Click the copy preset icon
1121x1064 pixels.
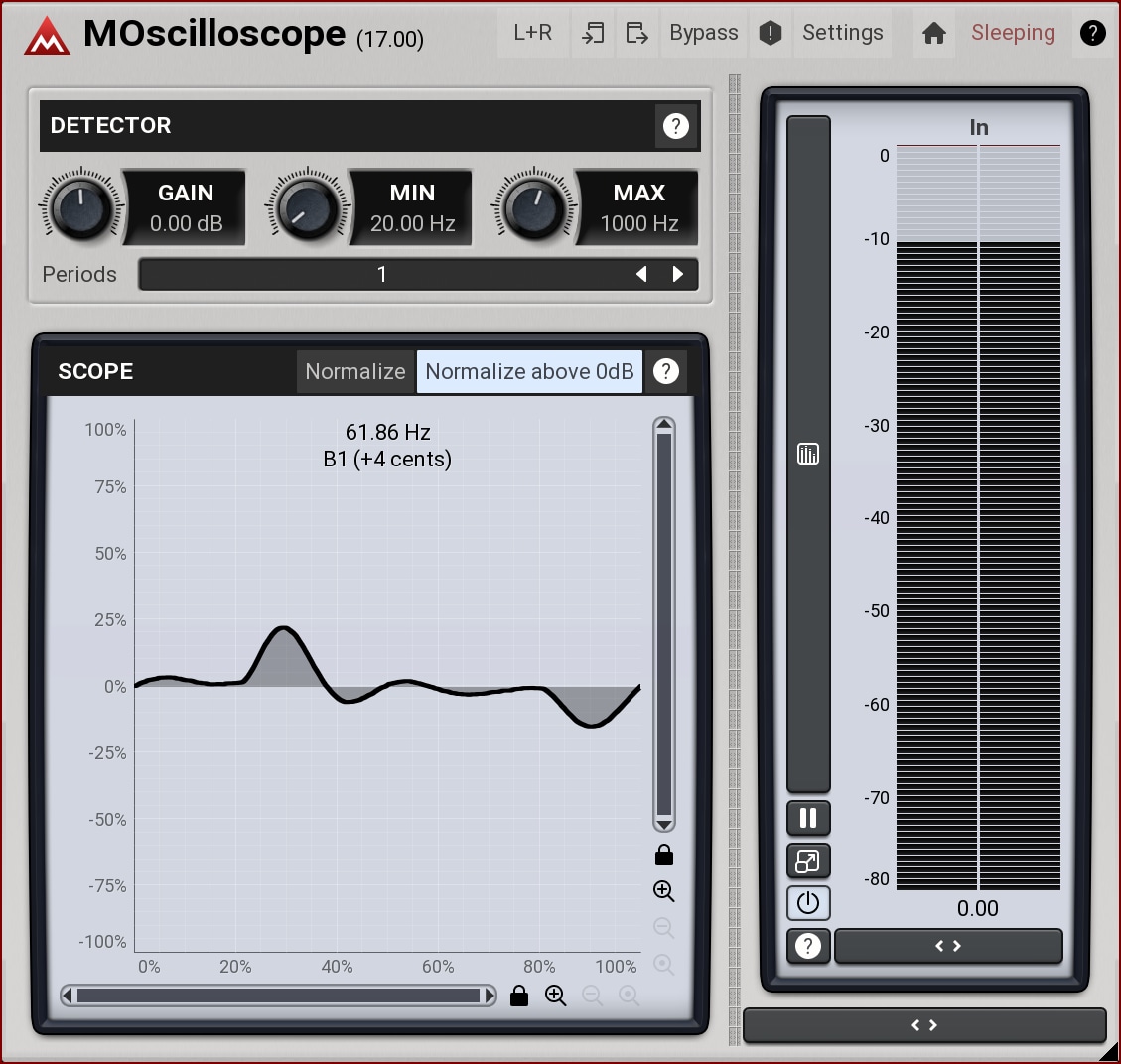point(593,33)
